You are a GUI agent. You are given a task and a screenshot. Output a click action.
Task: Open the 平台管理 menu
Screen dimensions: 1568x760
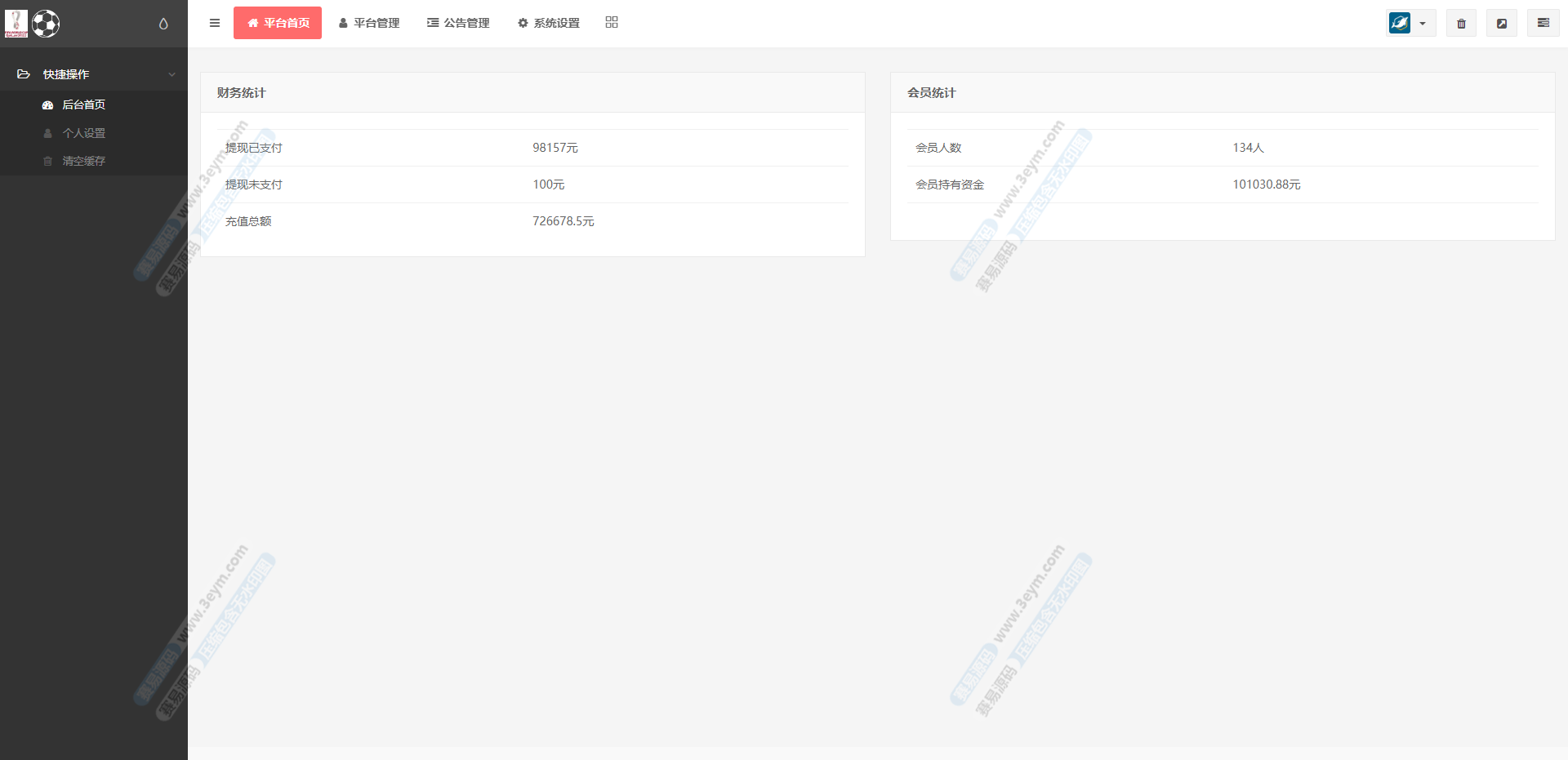(369, 23)
